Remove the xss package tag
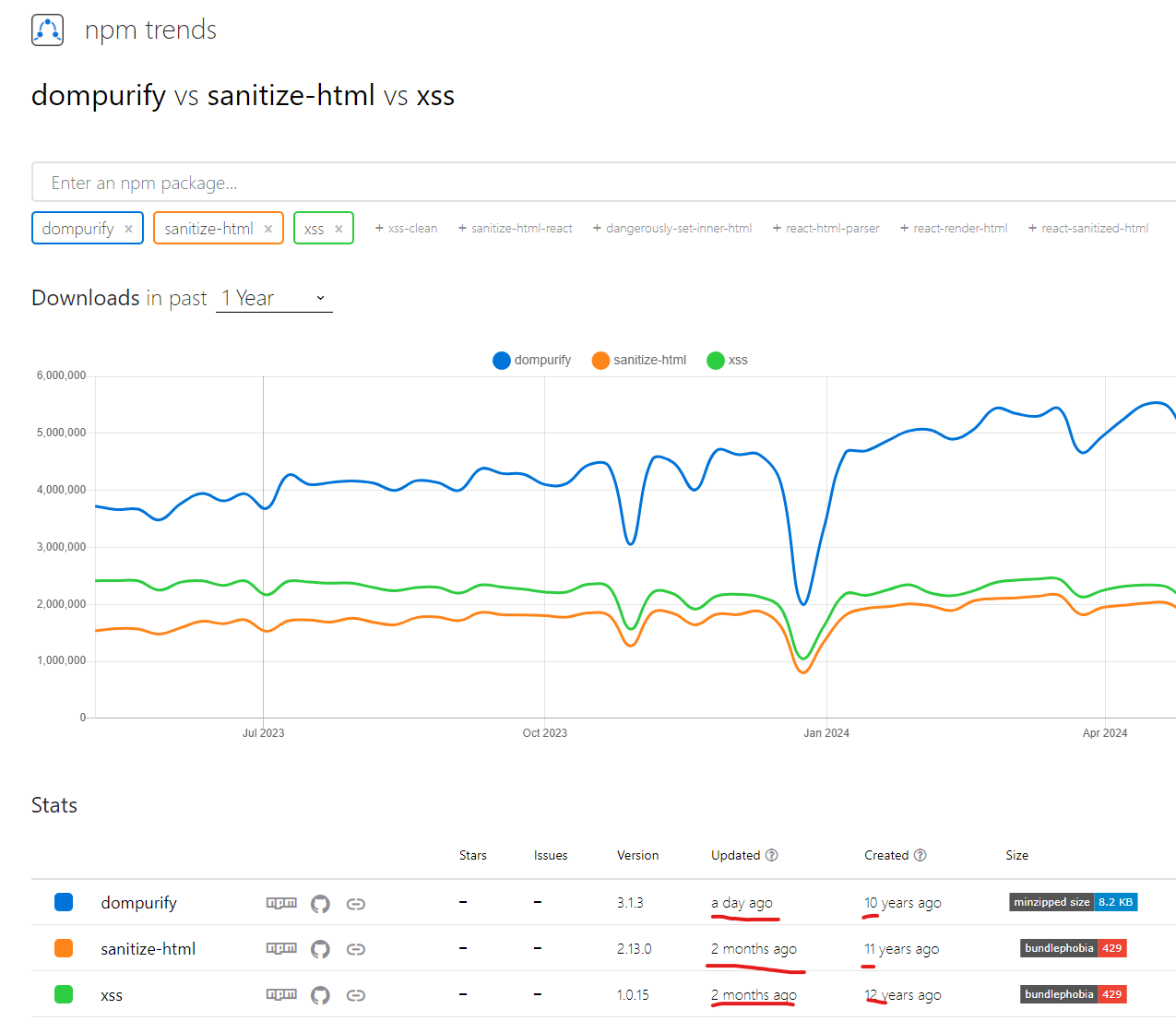 click(339, 229)
